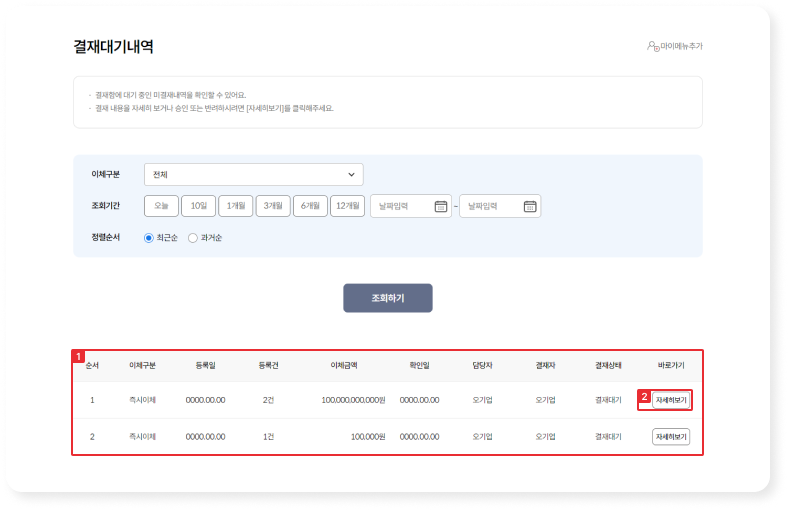Click the 100,000원 amount cell
The height and width of the screenshot is (510, 788).
368,437
